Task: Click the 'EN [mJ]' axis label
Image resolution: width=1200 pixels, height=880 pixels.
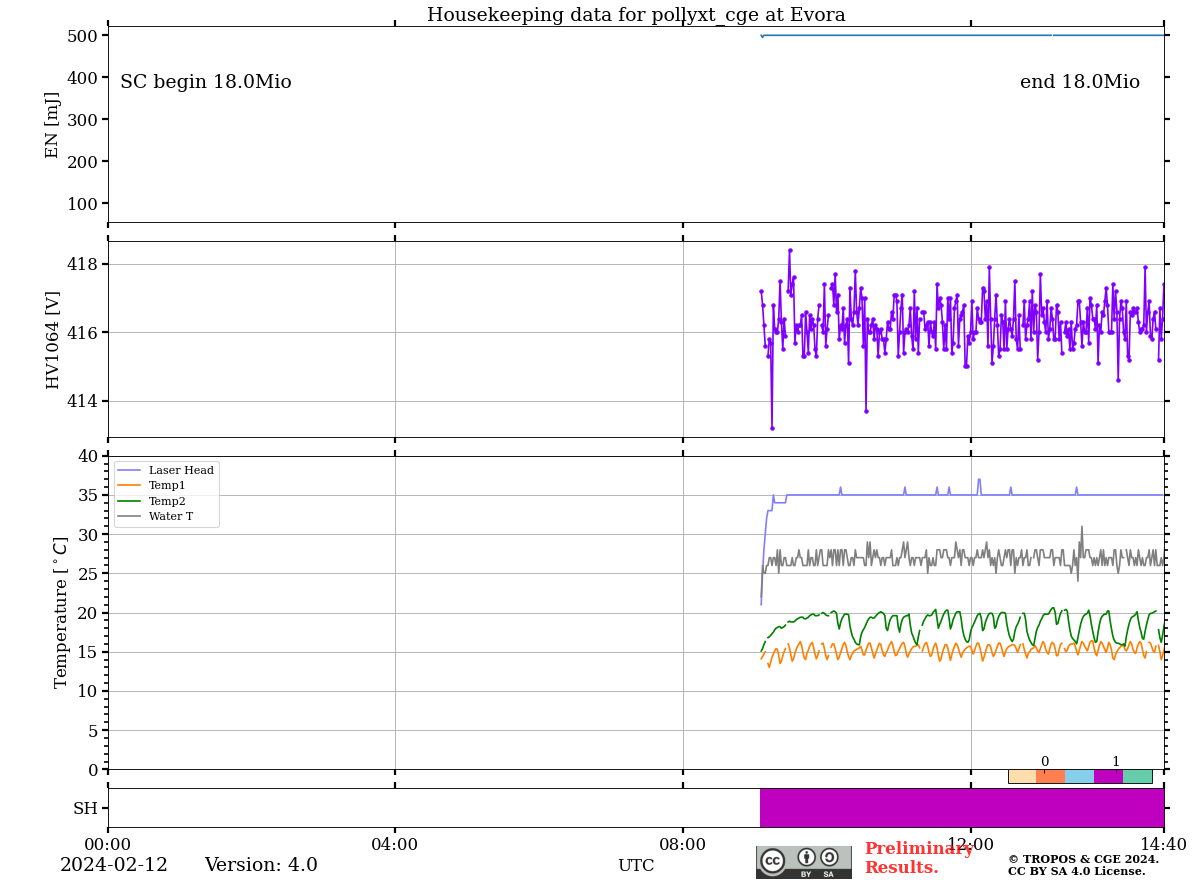Action: (53, 125)
